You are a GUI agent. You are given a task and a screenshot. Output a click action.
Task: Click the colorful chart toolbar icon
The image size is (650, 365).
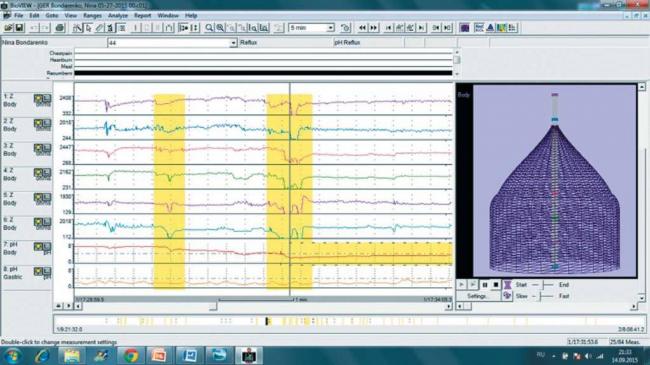(x=501, y=28)
